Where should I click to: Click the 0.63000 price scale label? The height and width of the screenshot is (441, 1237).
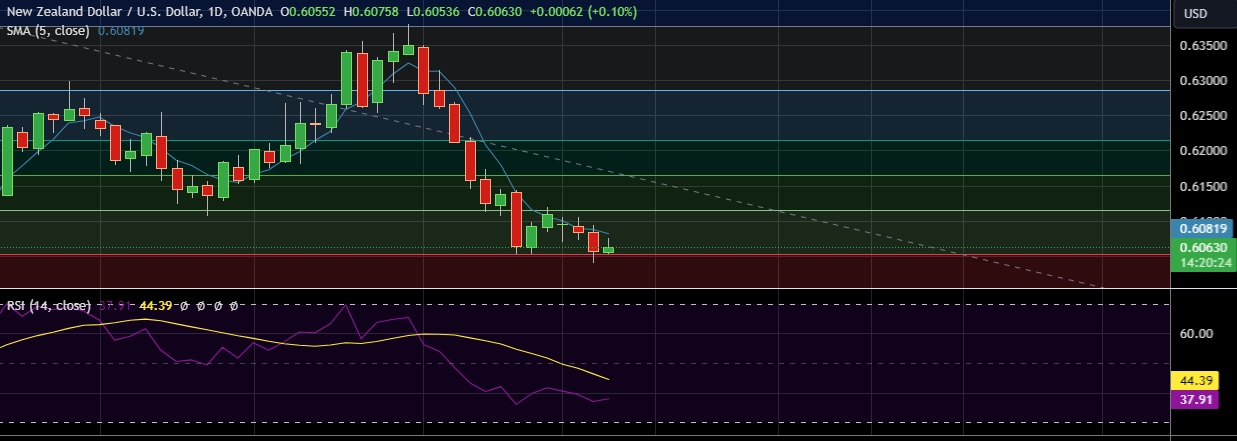click(x=1202, y=81)
